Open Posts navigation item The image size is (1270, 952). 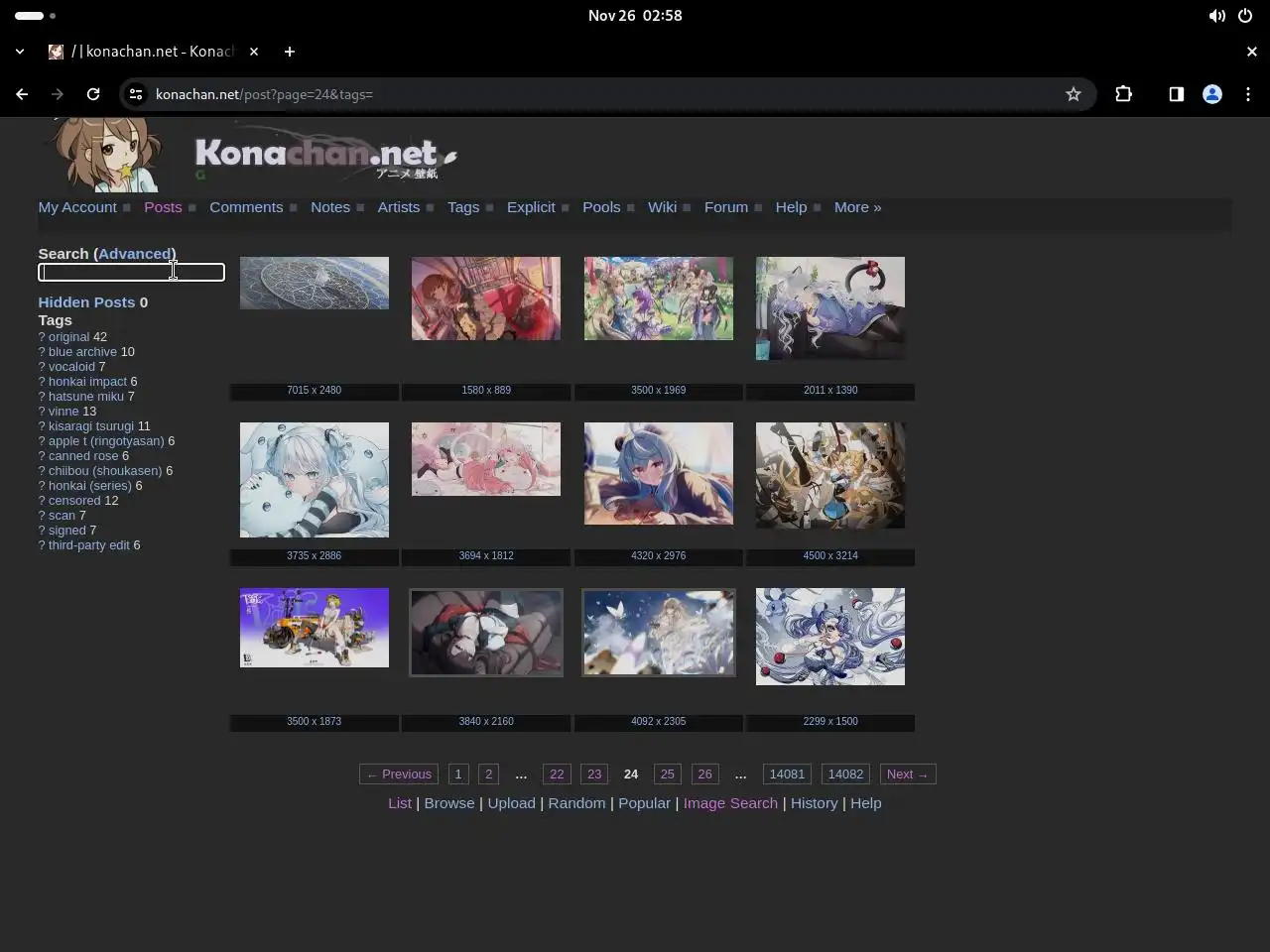pos(163,207)
